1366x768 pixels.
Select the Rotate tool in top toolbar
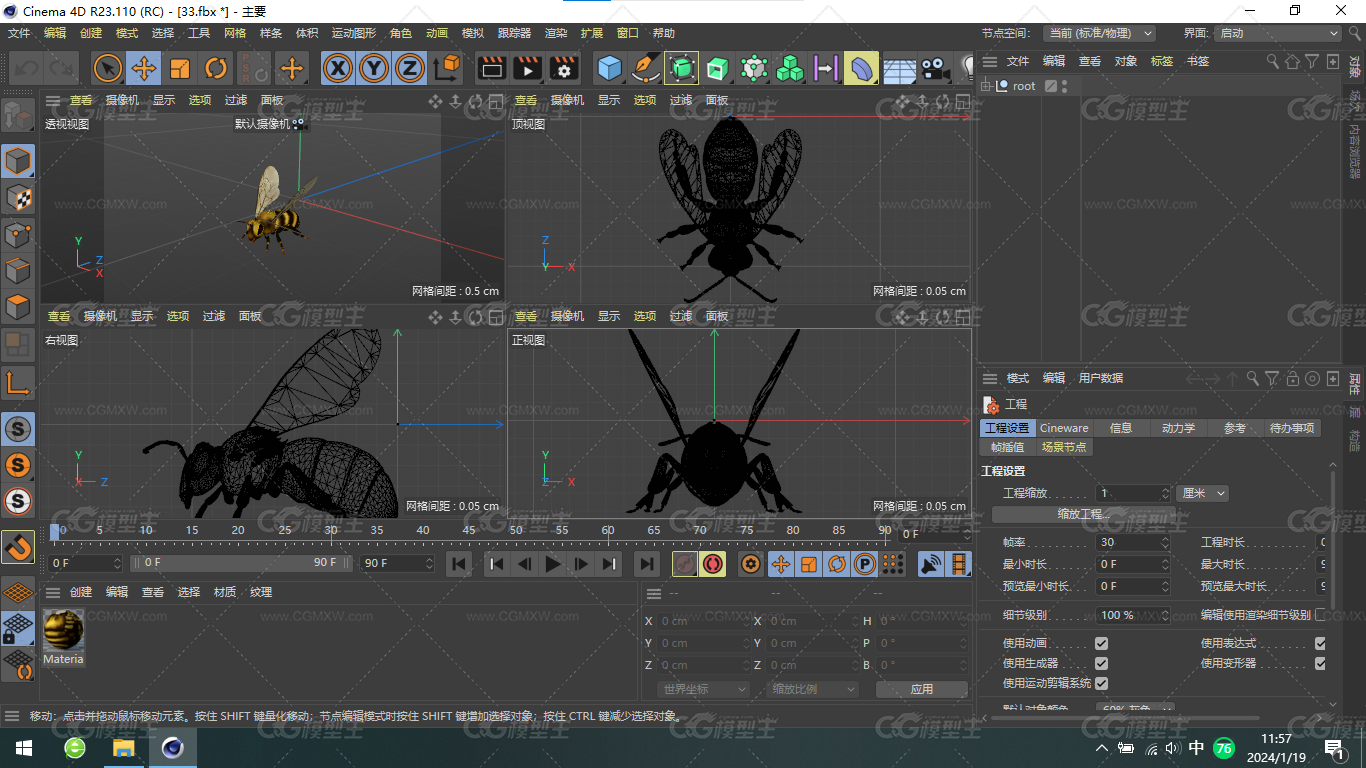(216, 69)
